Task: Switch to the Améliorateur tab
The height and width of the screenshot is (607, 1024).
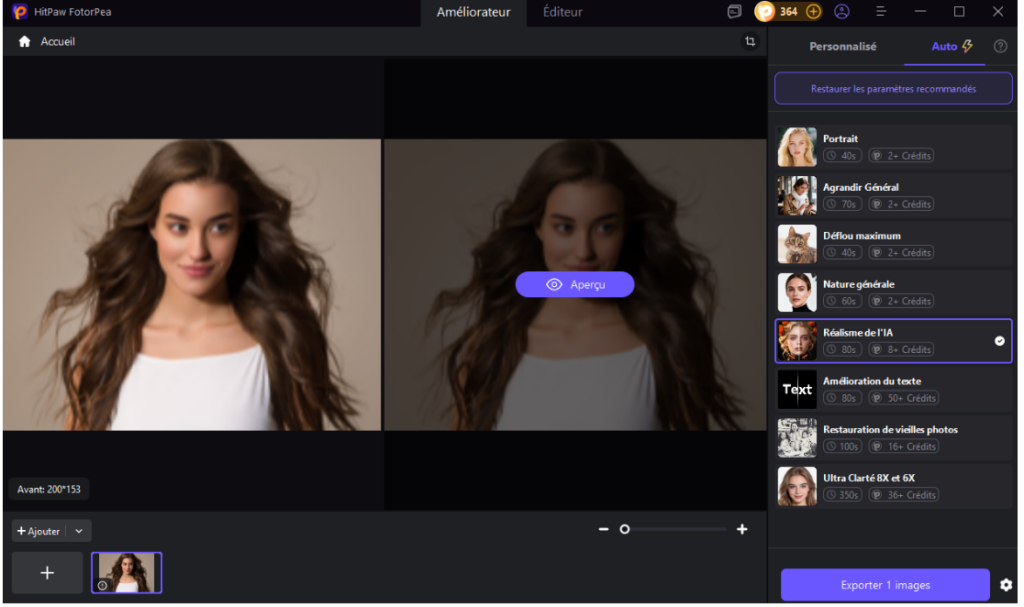Action: (475, 12)
